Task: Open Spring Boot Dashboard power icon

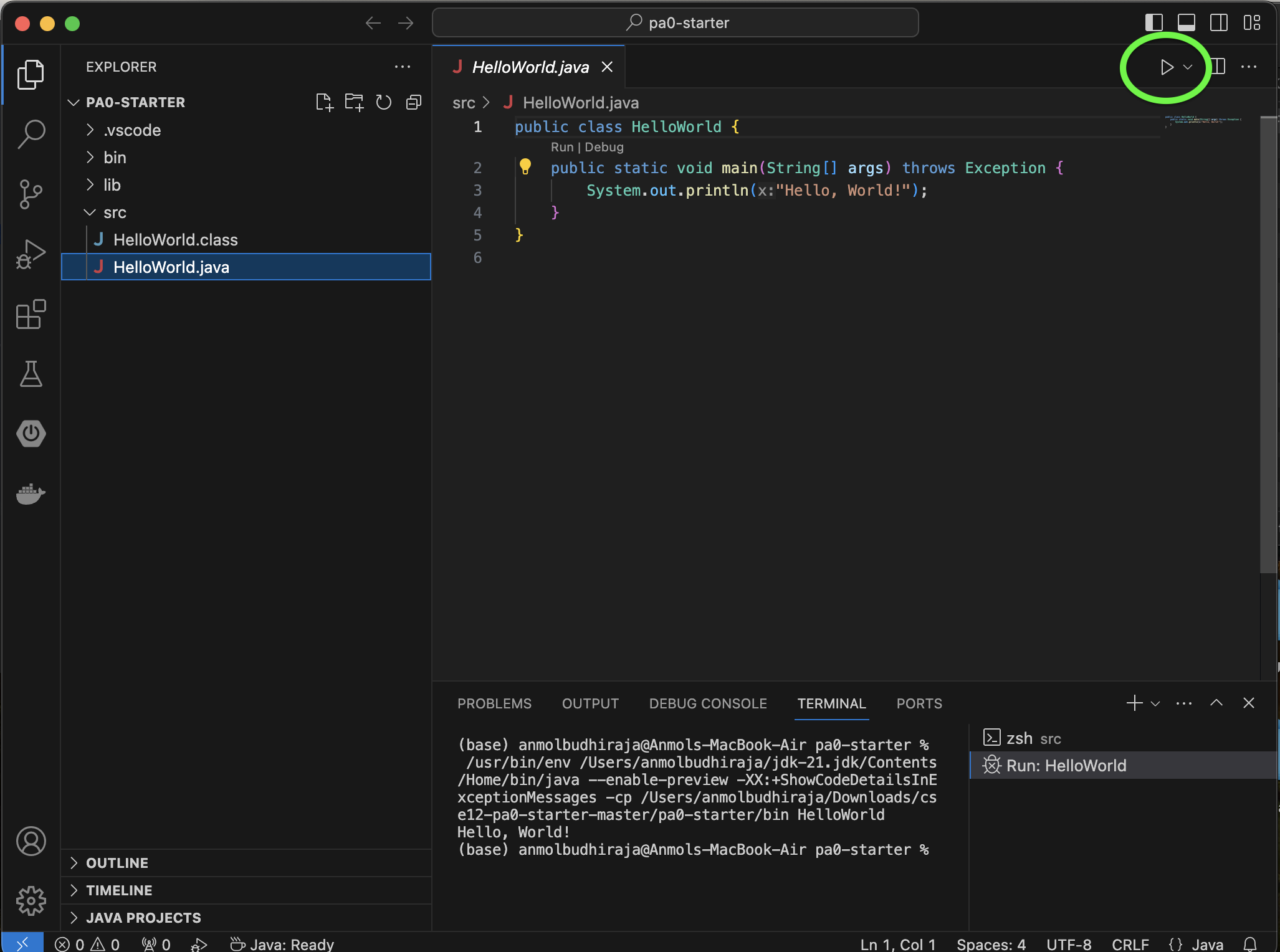Action: coord(31,433)
